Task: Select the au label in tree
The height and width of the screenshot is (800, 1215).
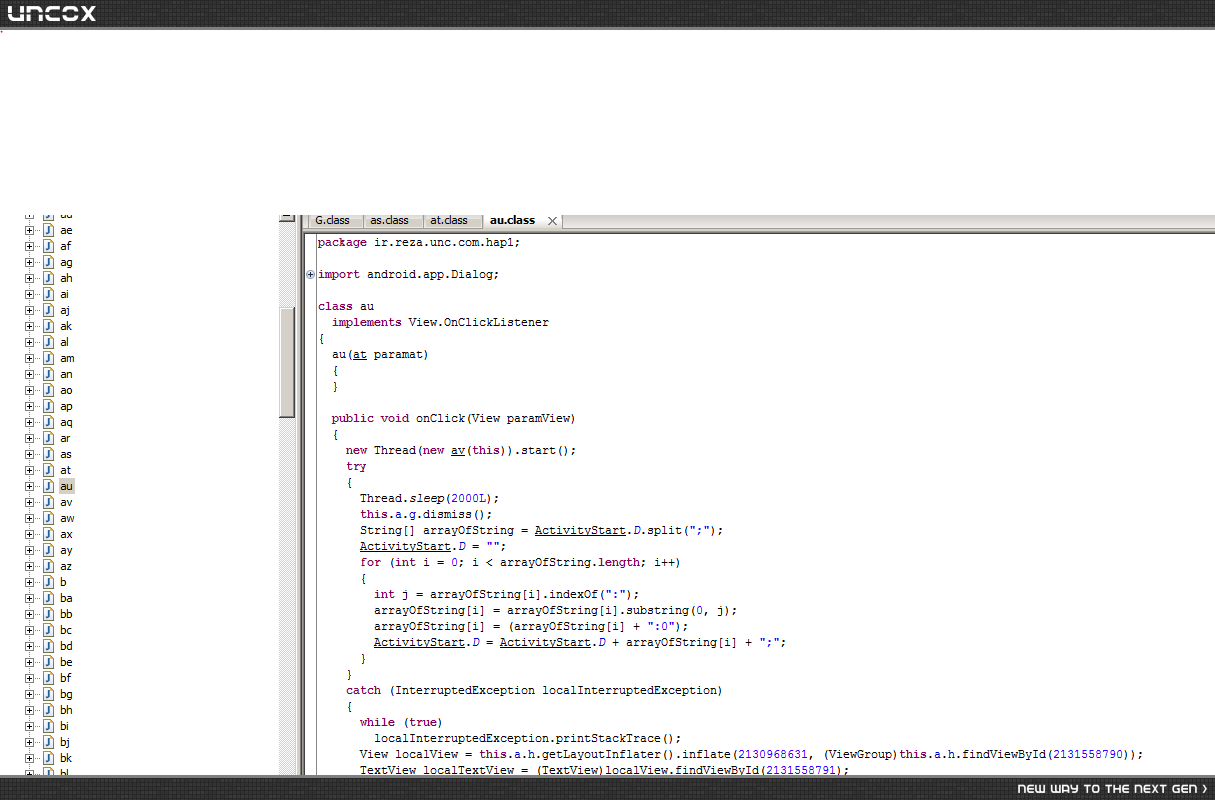Action: click(66, 486)
